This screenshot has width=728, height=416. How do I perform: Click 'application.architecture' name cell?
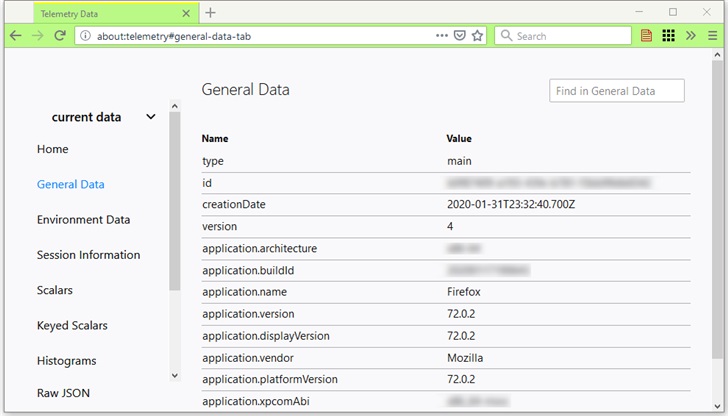[260, 248]
